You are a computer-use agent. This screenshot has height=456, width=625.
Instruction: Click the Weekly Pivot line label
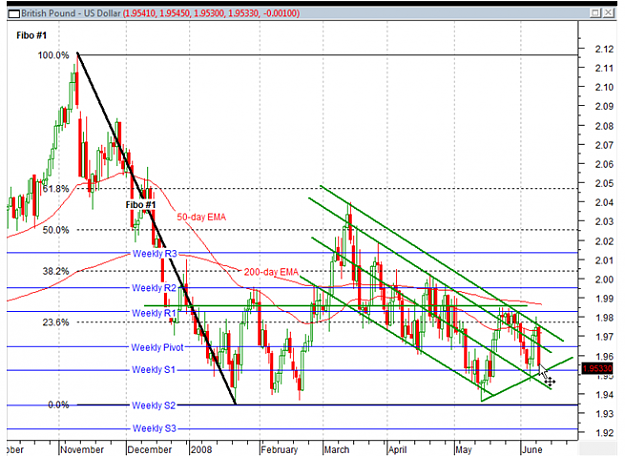coord(157,348)
